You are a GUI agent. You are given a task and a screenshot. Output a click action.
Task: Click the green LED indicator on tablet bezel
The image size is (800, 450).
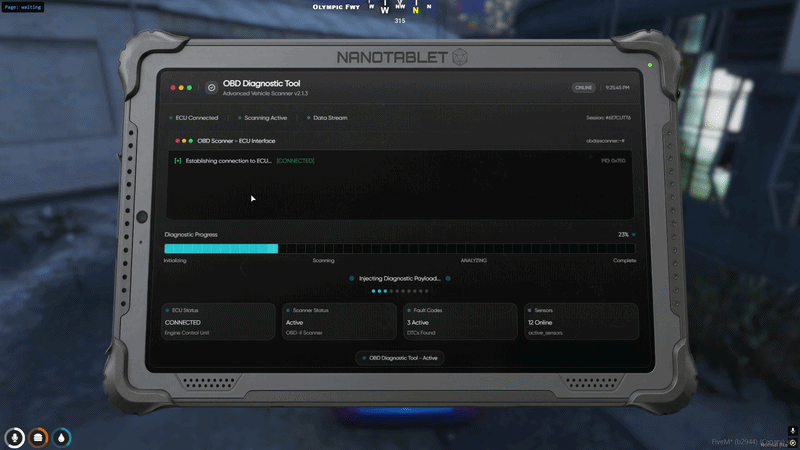649,65
